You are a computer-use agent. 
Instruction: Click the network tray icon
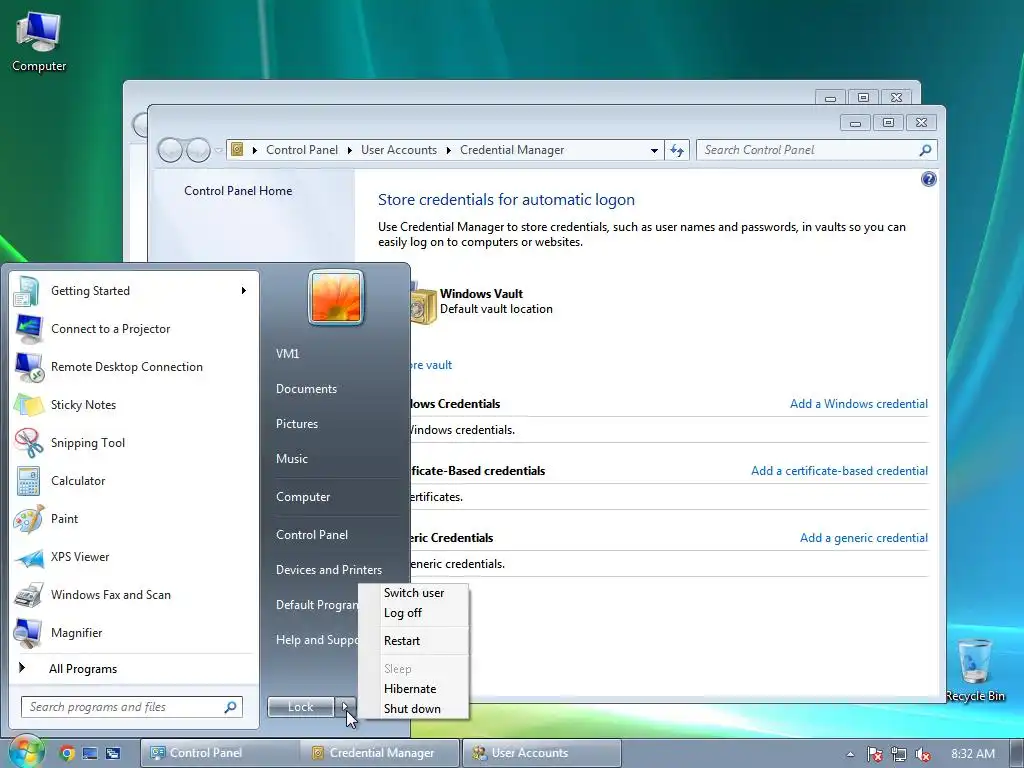coord(899,754)
